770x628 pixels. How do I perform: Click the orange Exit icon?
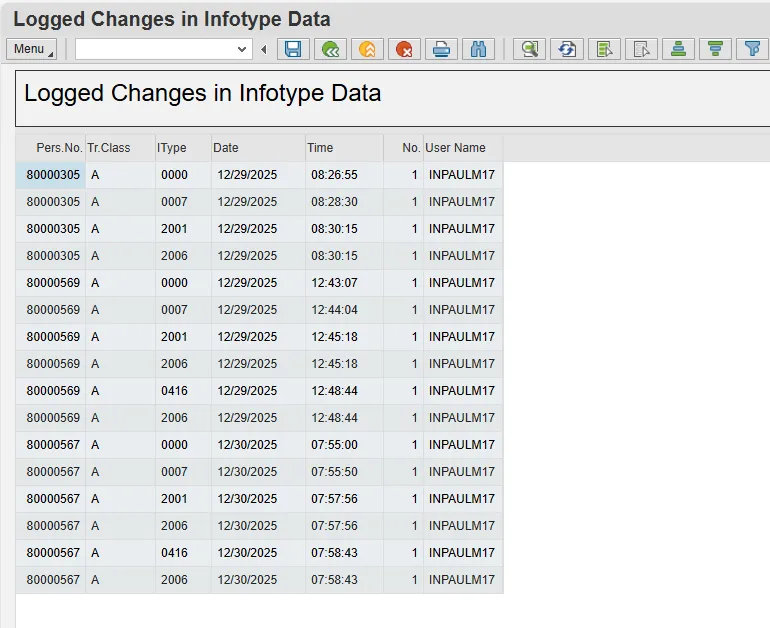point(367,49)
